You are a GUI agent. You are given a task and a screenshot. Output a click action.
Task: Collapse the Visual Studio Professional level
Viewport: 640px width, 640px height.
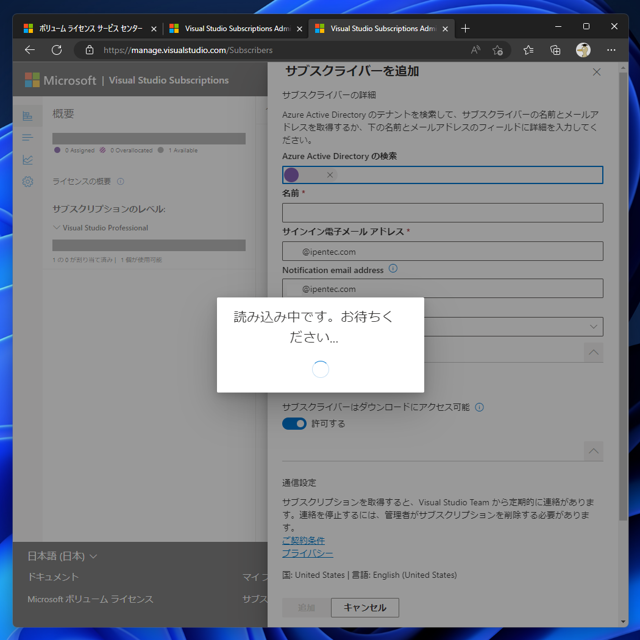(57, 227)
